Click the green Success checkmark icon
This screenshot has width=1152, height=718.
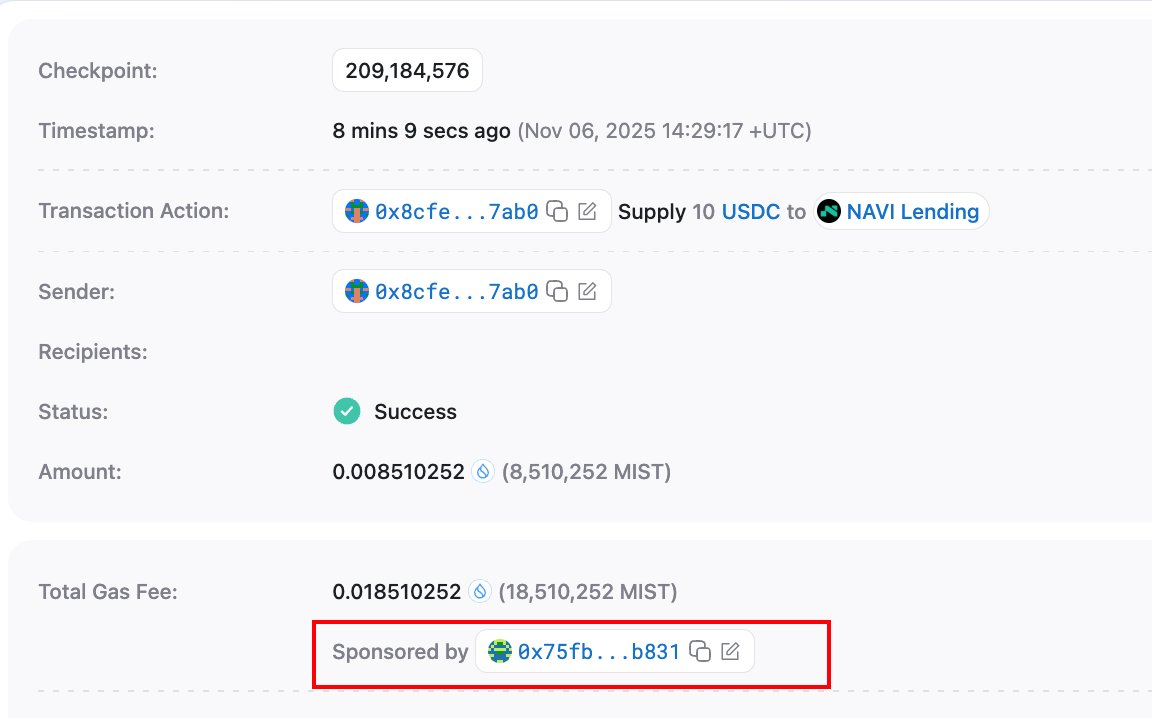347,412
